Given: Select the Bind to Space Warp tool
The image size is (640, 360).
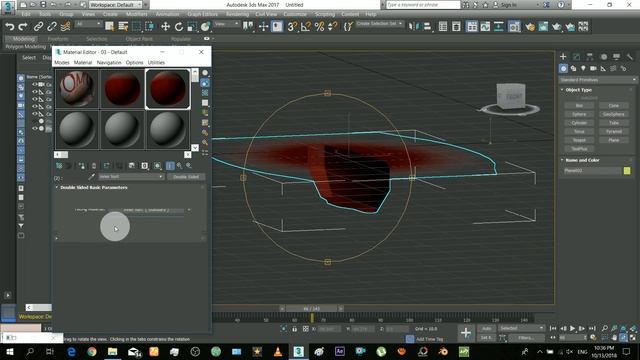Looking at the screenshot, I should [x=65, y=27].
